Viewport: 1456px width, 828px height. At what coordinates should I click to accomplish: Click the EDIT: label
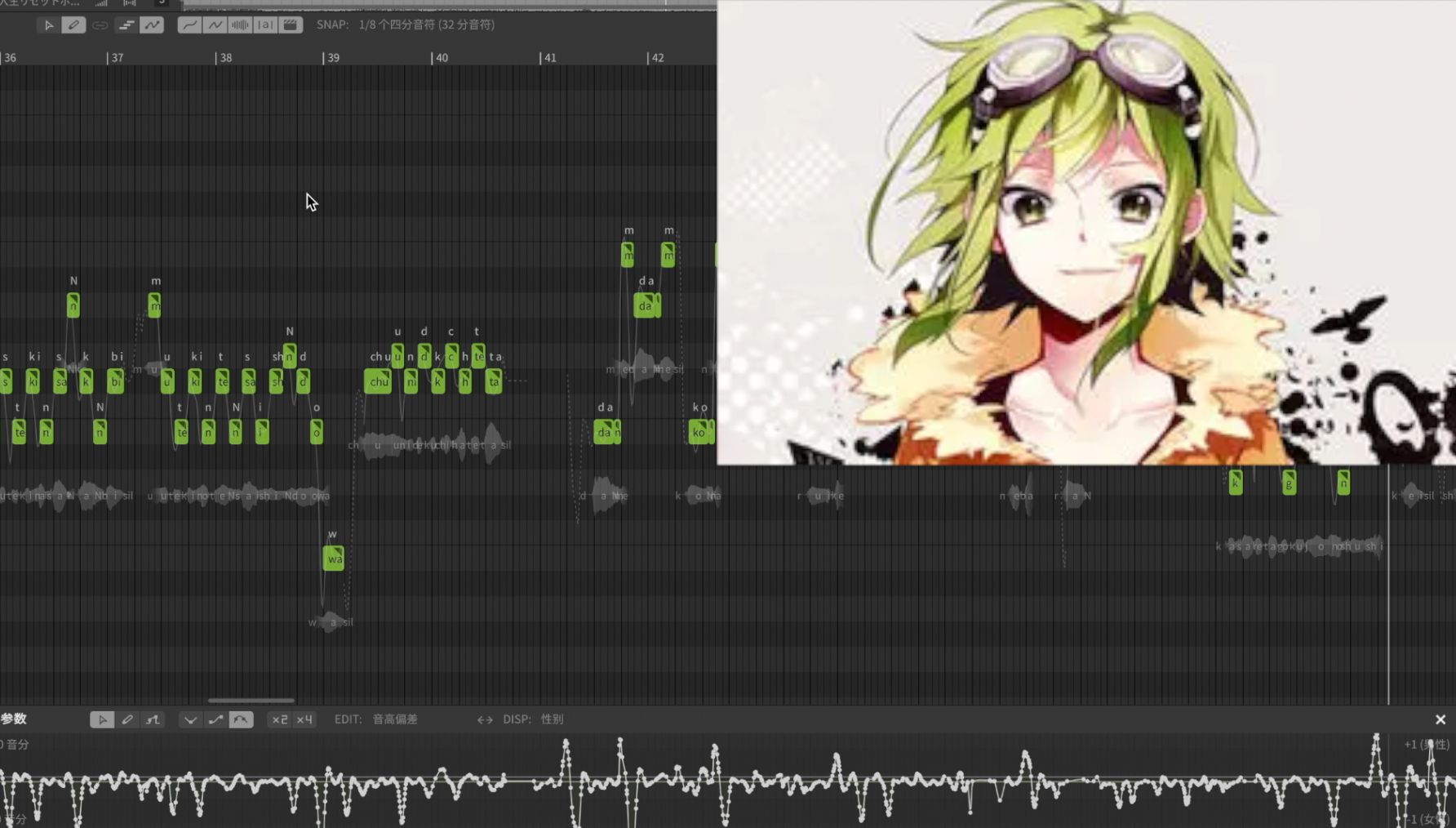pyautogui.click(x=348, y=719)
